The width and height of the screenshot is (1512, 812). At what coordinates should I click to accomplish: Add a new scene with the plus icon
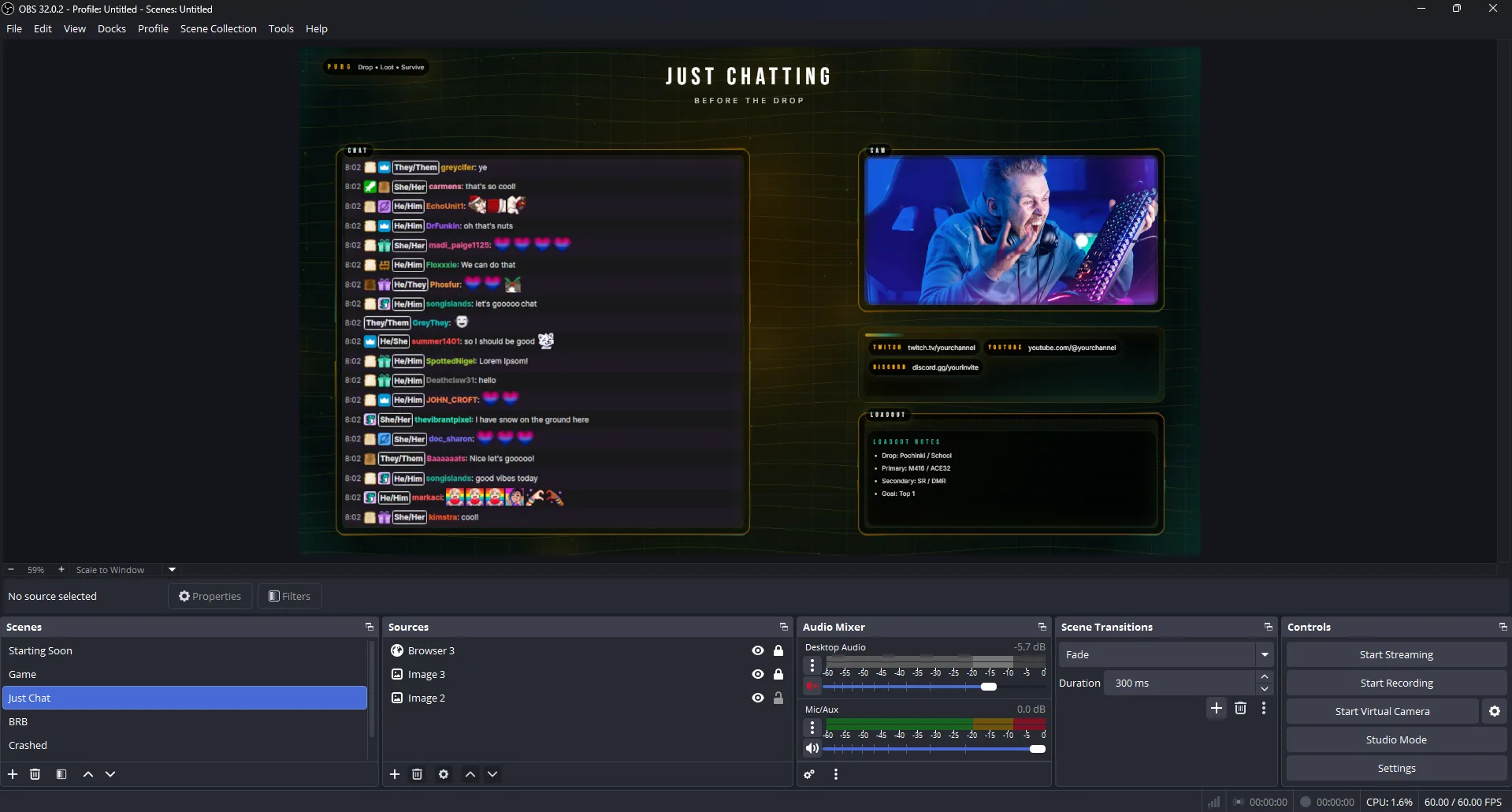[13, 774]
